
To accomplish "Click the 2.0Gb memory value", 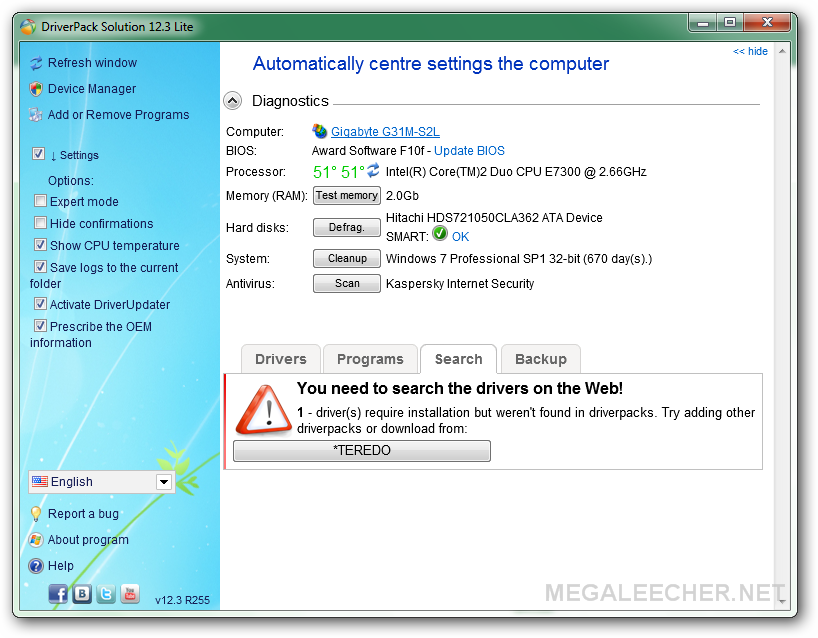I will pos(402,196).
